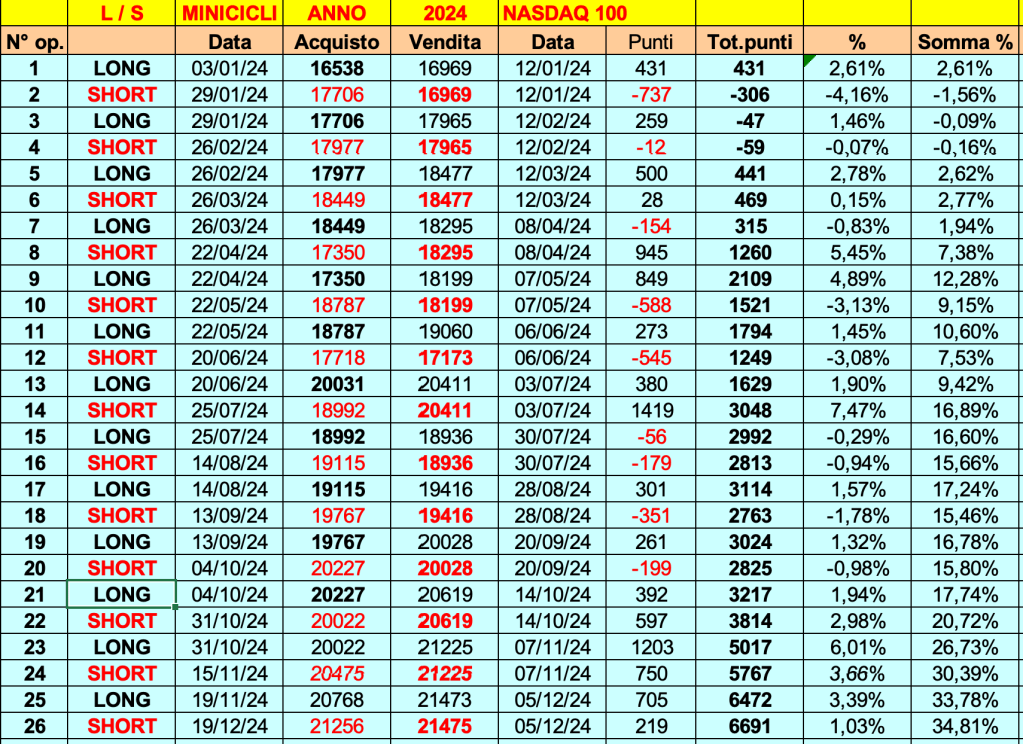Select the percent cell showing 7,47%
The width and height of the screenshot is (1023, 744).
pos(857,410)
